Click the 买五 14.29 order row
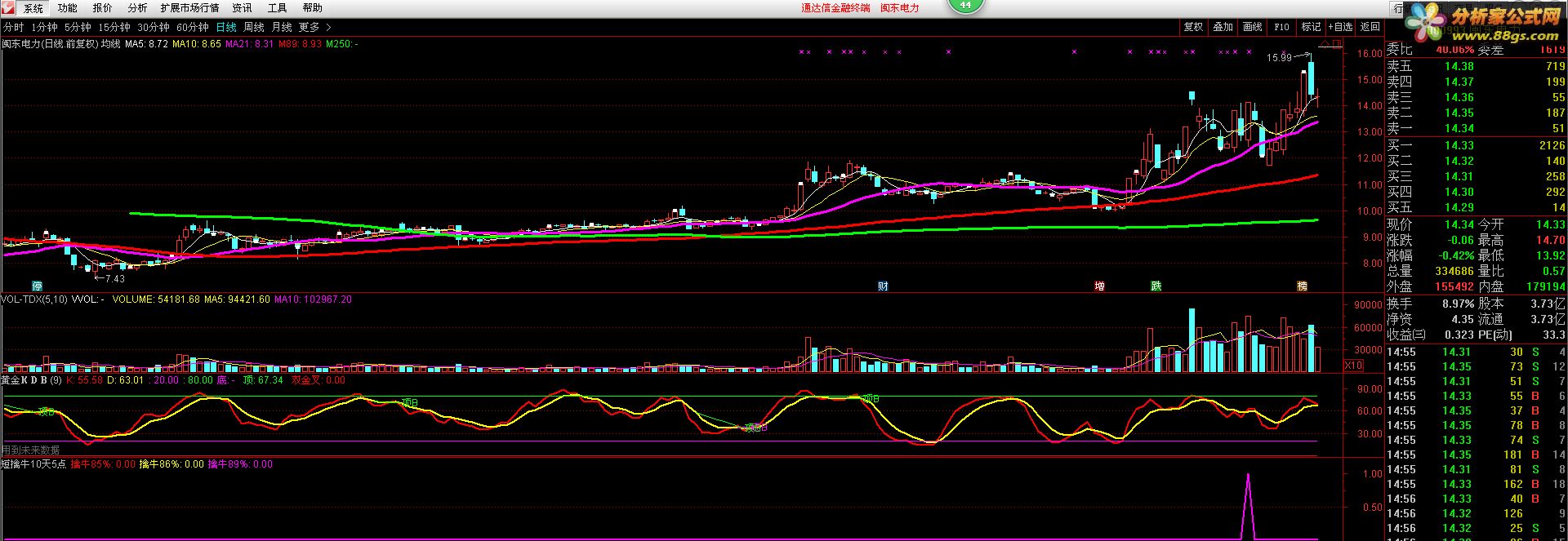This screenshot has width=1568, height=541. point(1476,207)
